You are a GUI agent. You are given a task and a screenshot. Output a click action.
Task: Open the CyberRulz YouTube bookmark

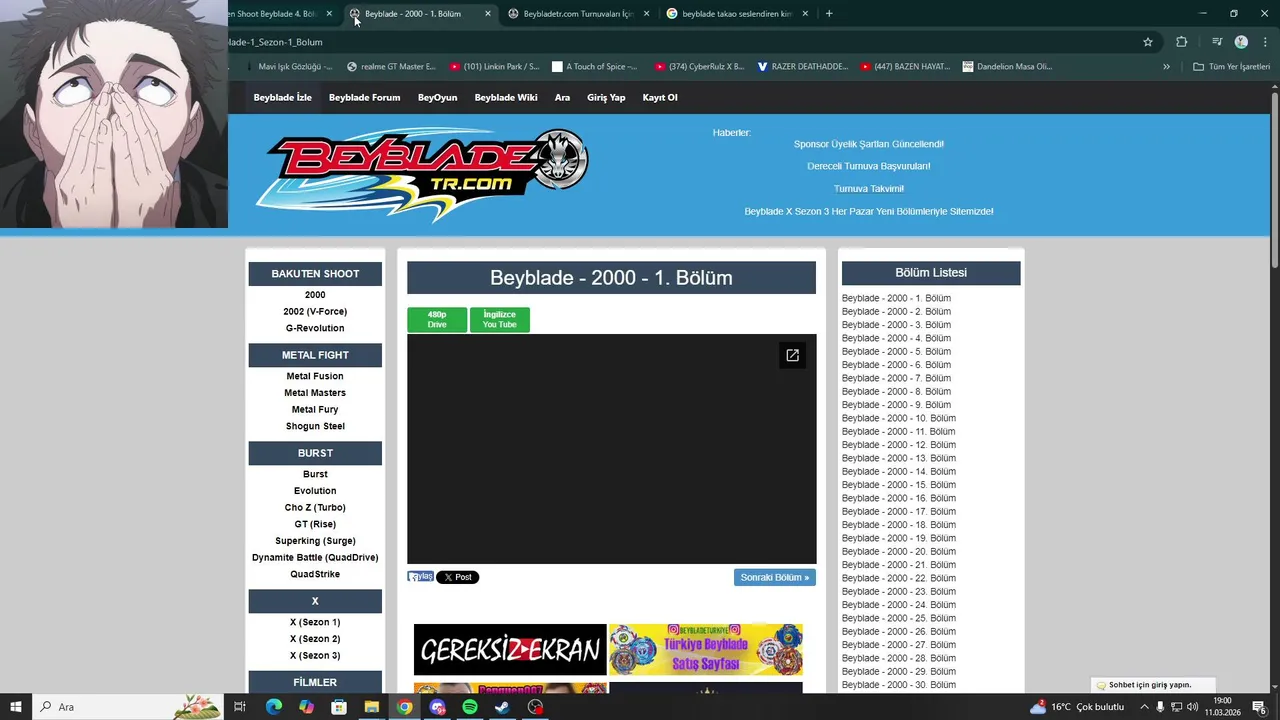click(700, 67)
